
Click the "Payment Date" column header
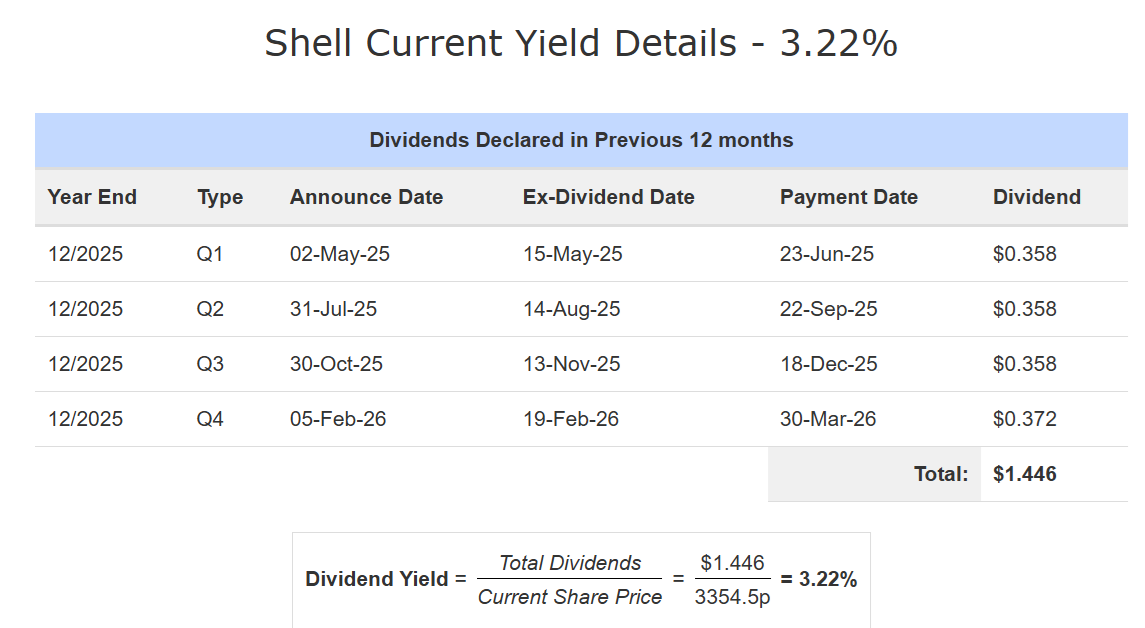pos(848,197)
